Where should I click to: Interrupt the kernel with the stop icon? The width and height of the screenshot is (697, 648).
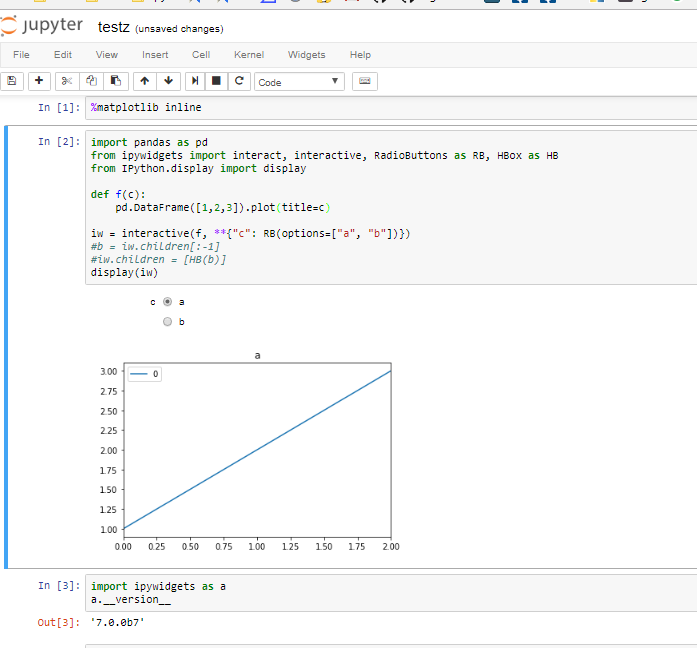click(x=216, y=81)
